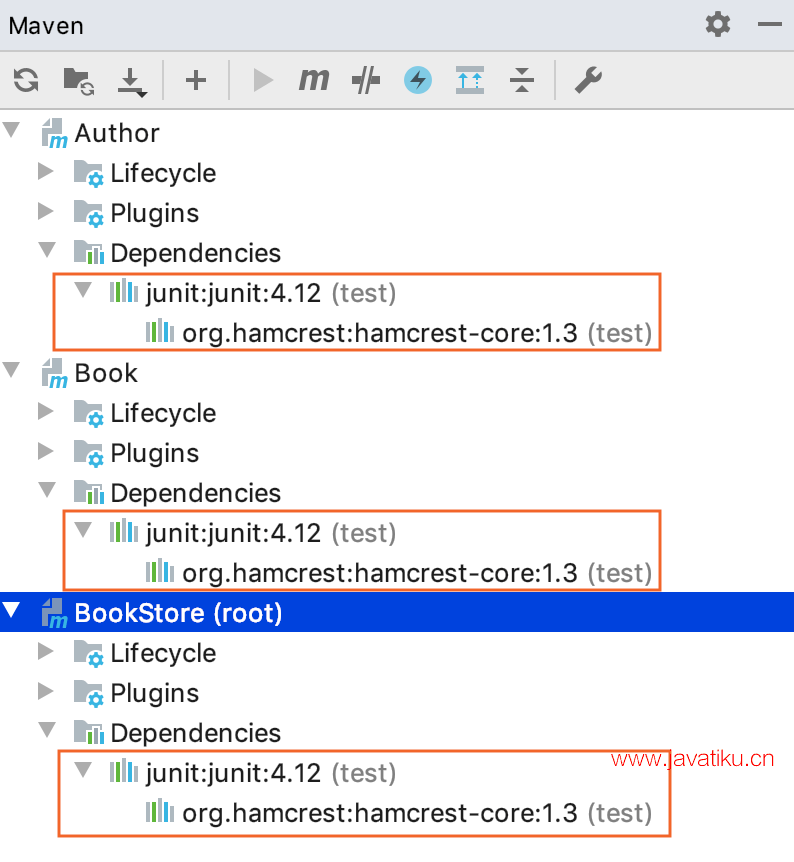Select hamcrest-core dependency under Book
The width and height of the screenshot is (794, 862).
[380, 572]
